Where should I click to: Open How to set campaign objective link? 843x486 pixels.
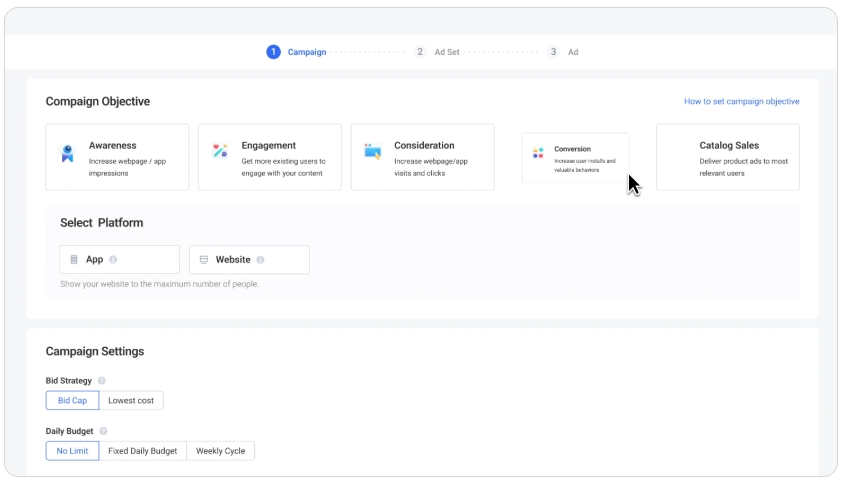click(741, 102)
